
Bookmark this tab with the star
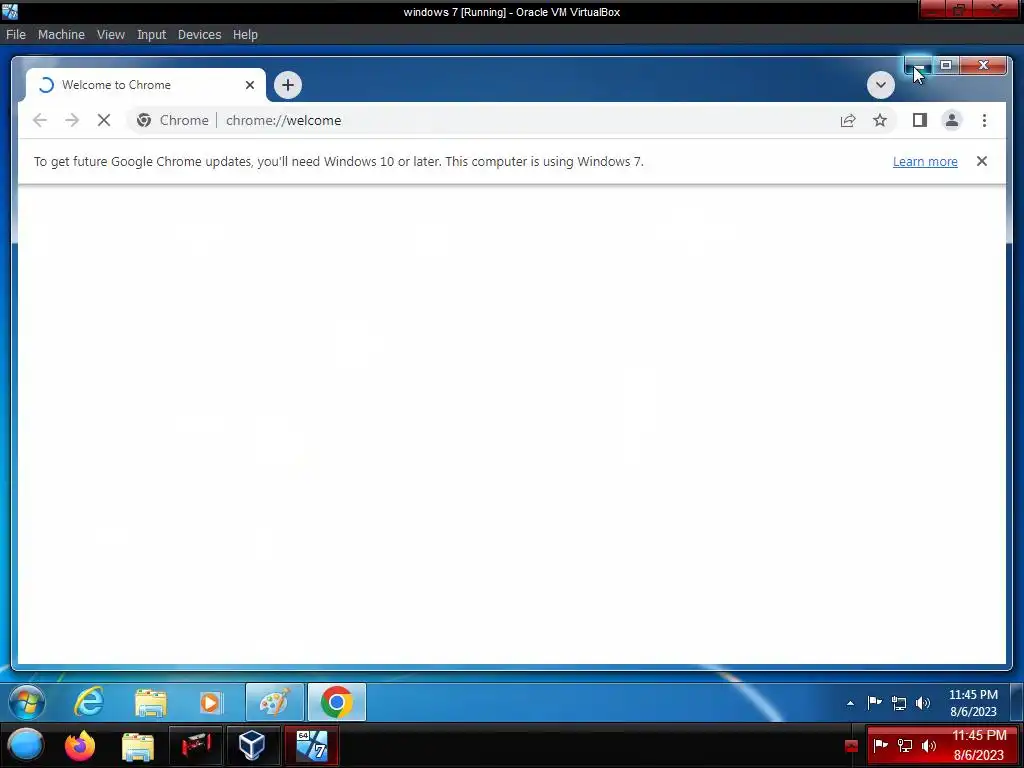(x=880, y=120)
